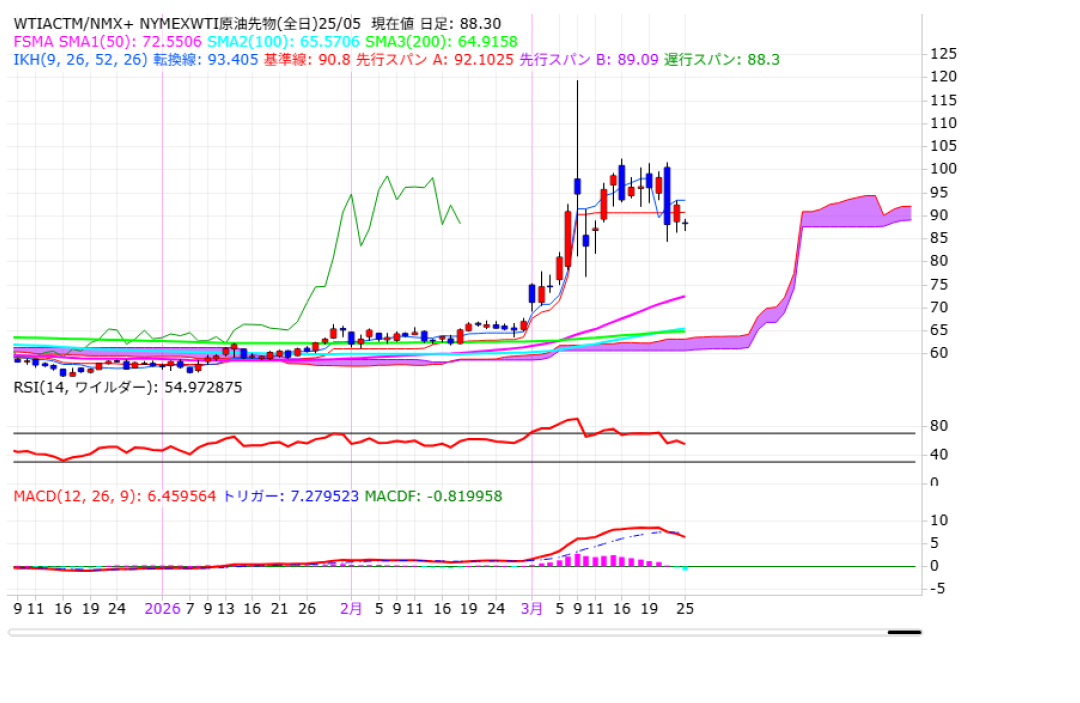This screenshot has width=1080, height=703.
Task: Click the purple Ichimoku cloud projection area
Action: [x=840, y=212]
